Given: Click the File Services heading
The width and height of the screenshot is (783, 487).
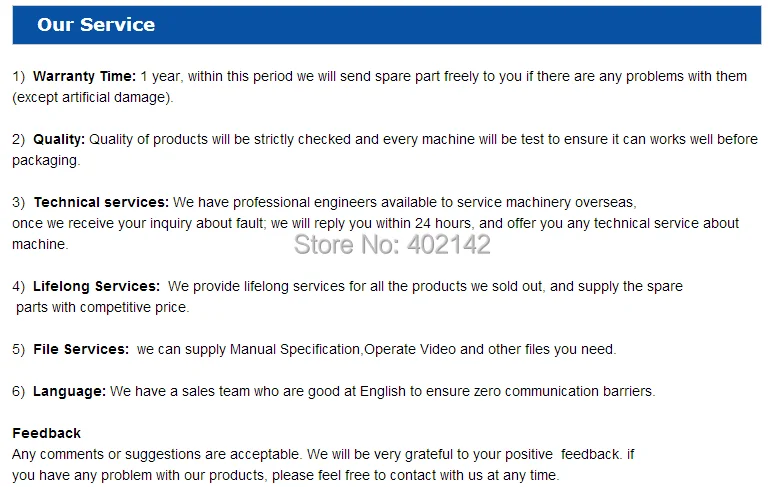Looking at the screenshot, I should (81, 349).
